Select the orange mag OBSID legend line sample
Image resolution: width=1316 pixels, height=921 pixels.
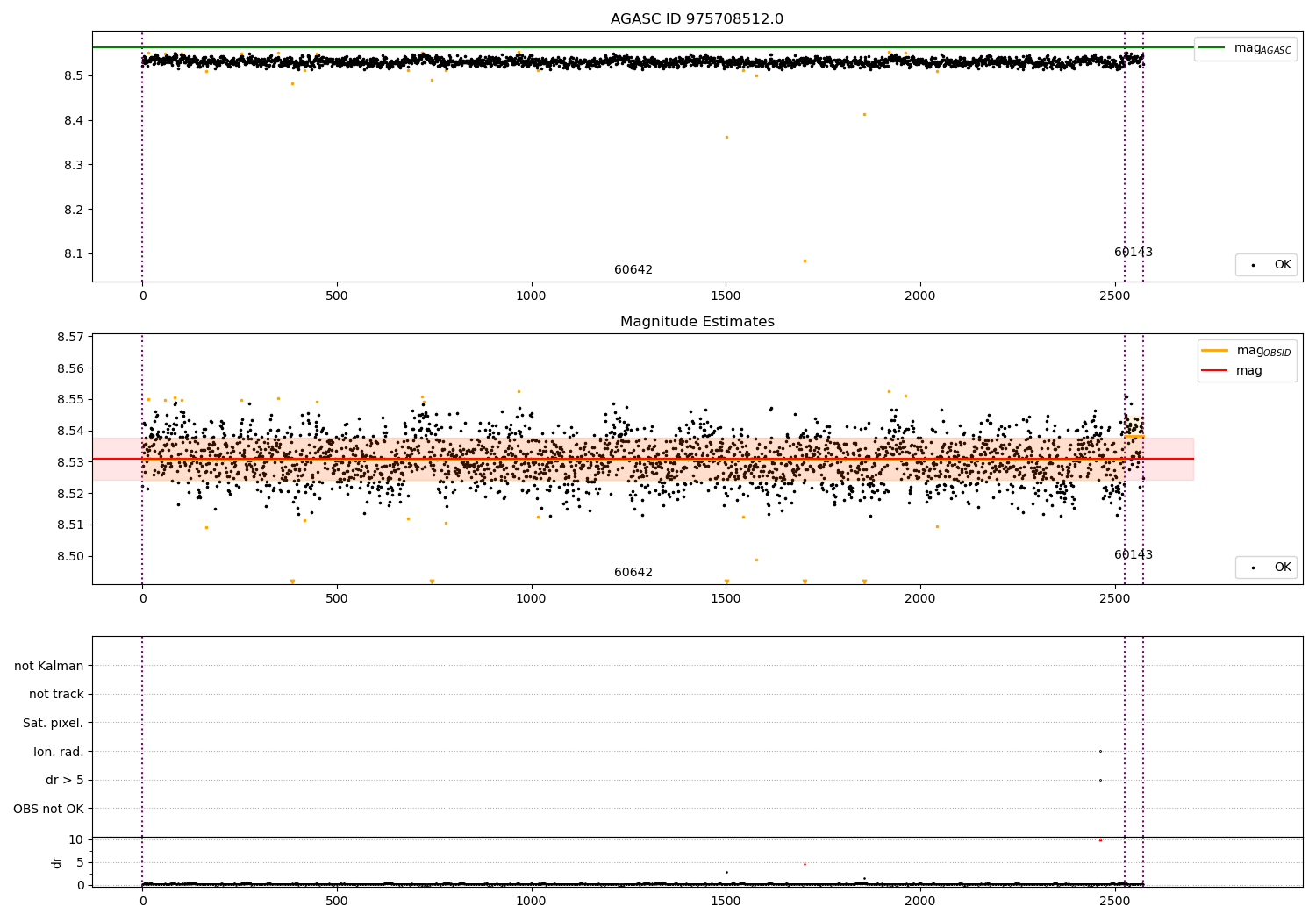click(x=1214, y=350)
